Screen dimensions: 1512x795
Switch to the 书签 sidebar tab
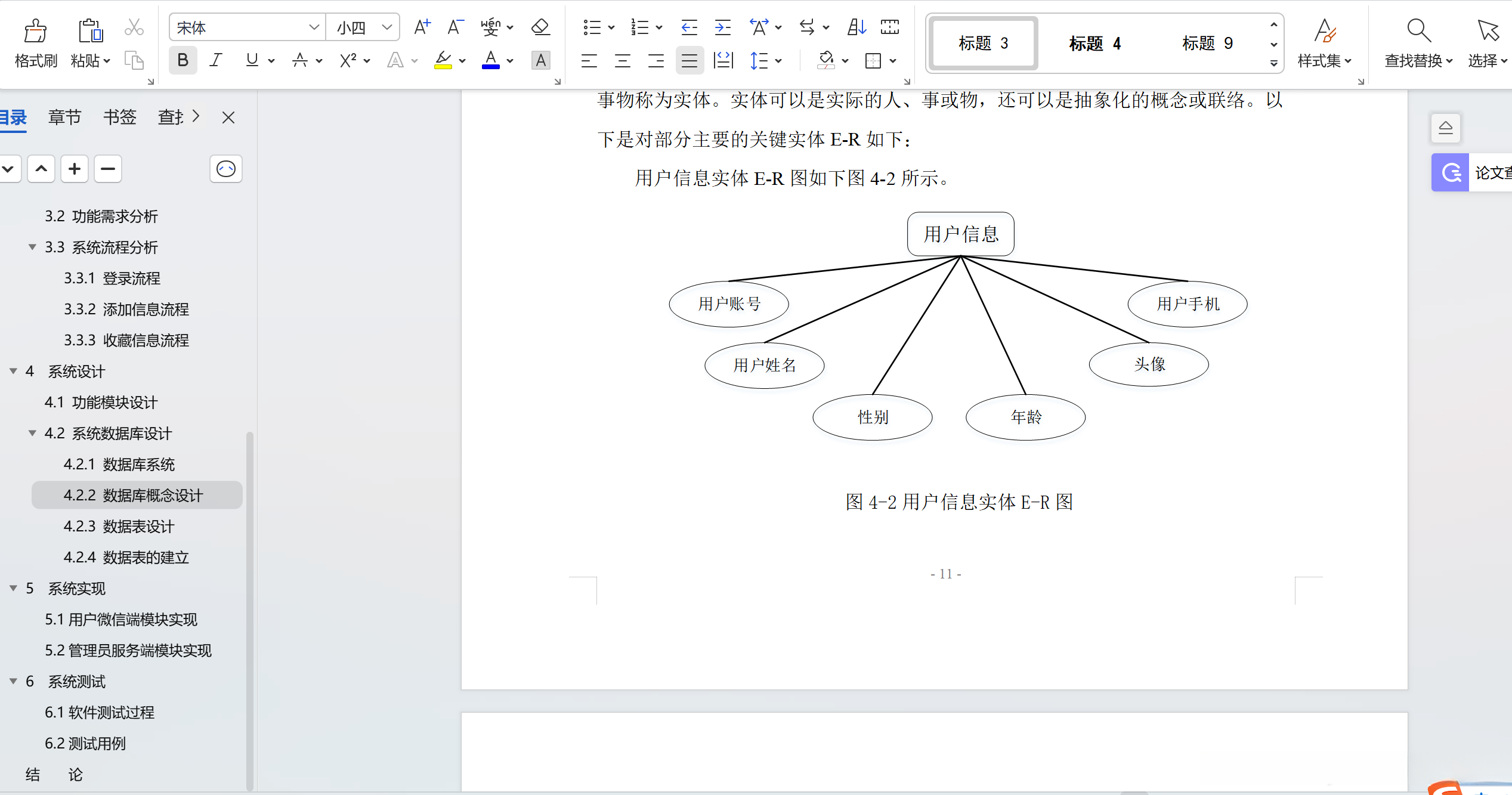(x=119, y=117)
